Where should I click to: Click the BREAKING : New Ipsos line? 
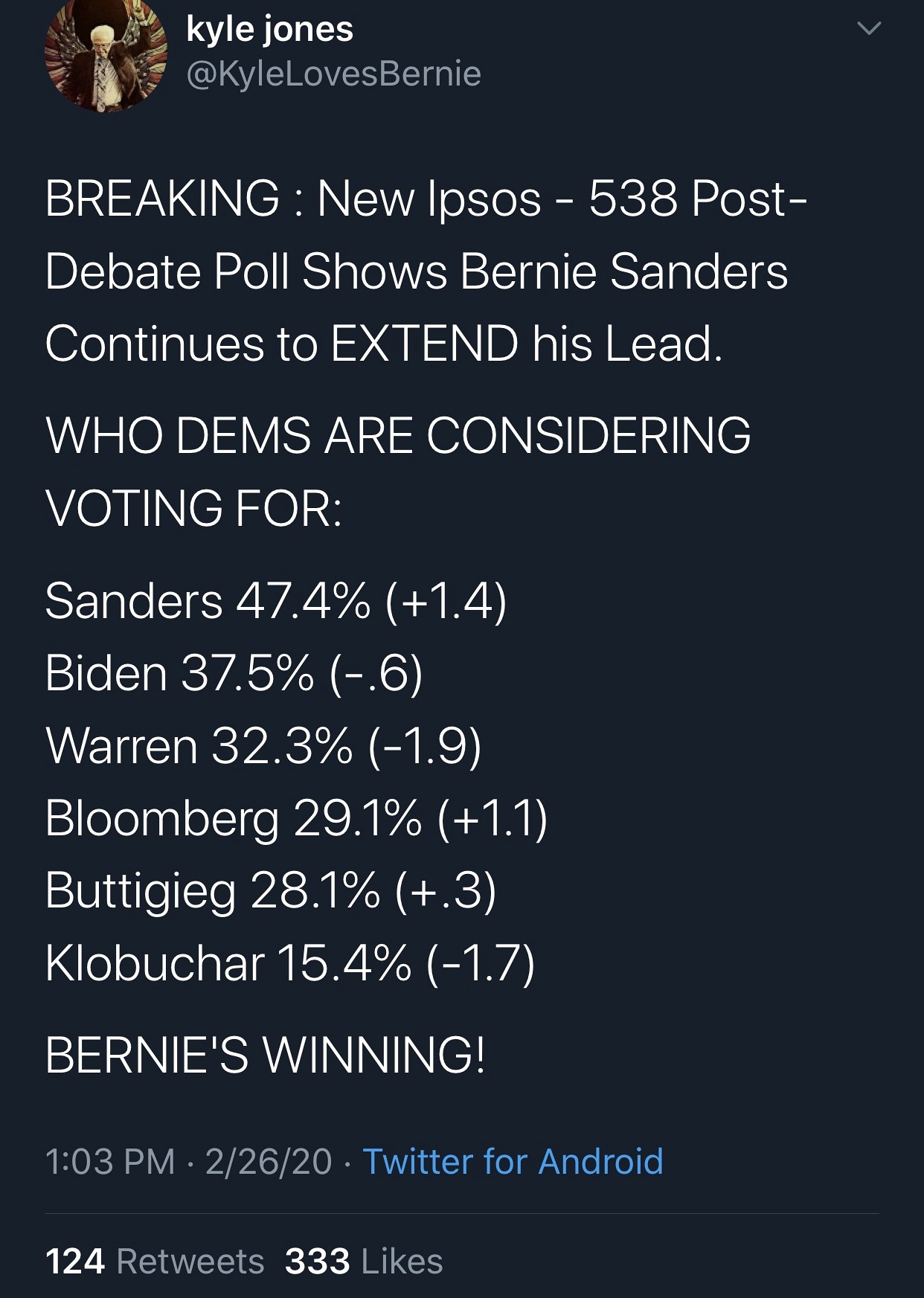point(426,199)
